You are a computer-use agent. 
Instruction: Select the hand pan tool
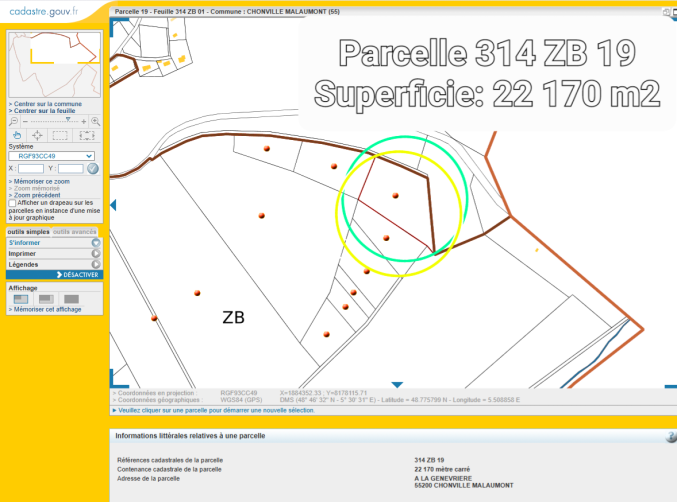[x=16, y=135]
